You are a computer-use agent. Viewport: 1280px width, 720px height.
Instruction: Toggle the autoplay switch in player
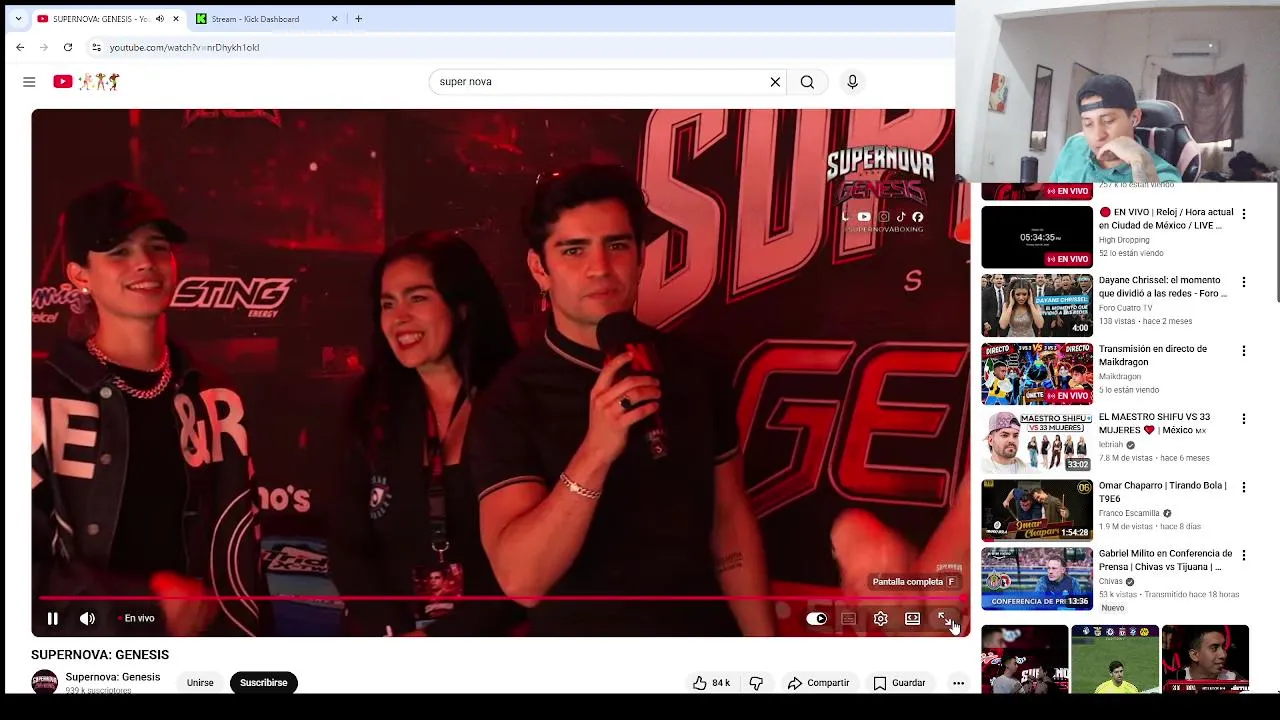point(816,619)
